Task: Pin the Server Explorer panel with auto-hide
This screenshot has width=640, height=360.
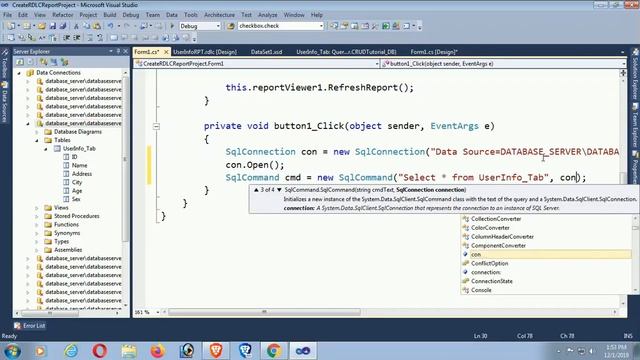Action: pyautogui.click(x=118, y=51)
